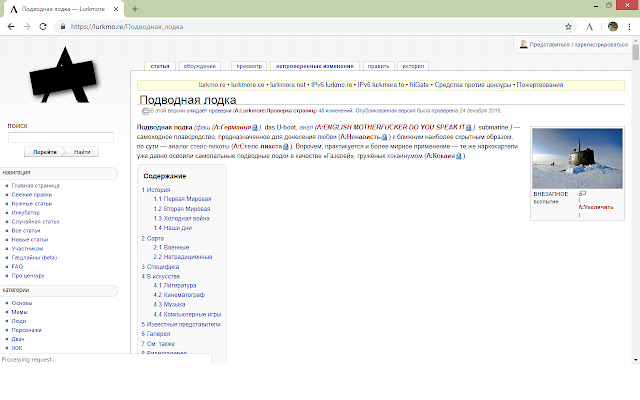The height and width of the screenshot is (400, 640).
Task: Click the user icon next to Представиться
Action: tap(523, 44)
